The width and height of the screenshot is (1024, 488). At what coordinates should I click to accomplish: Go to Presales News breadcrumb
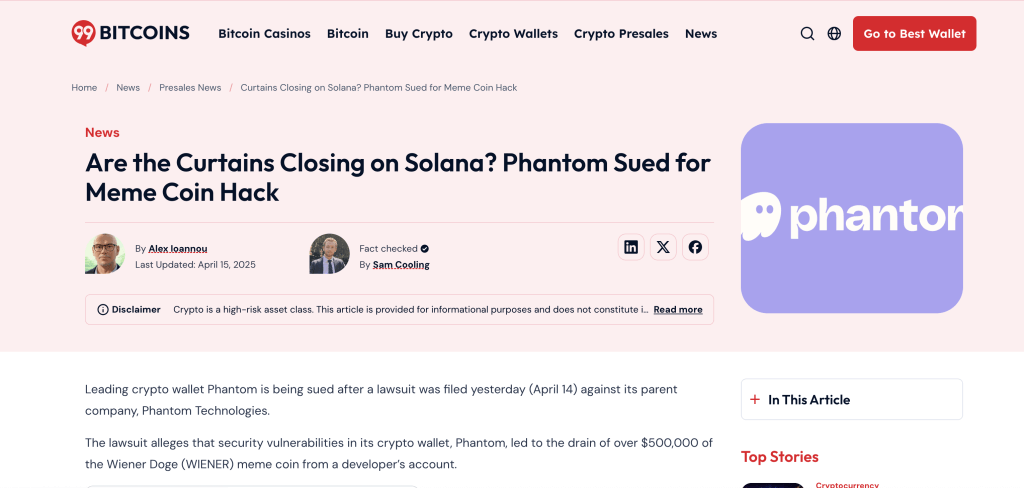pos(190,88)
